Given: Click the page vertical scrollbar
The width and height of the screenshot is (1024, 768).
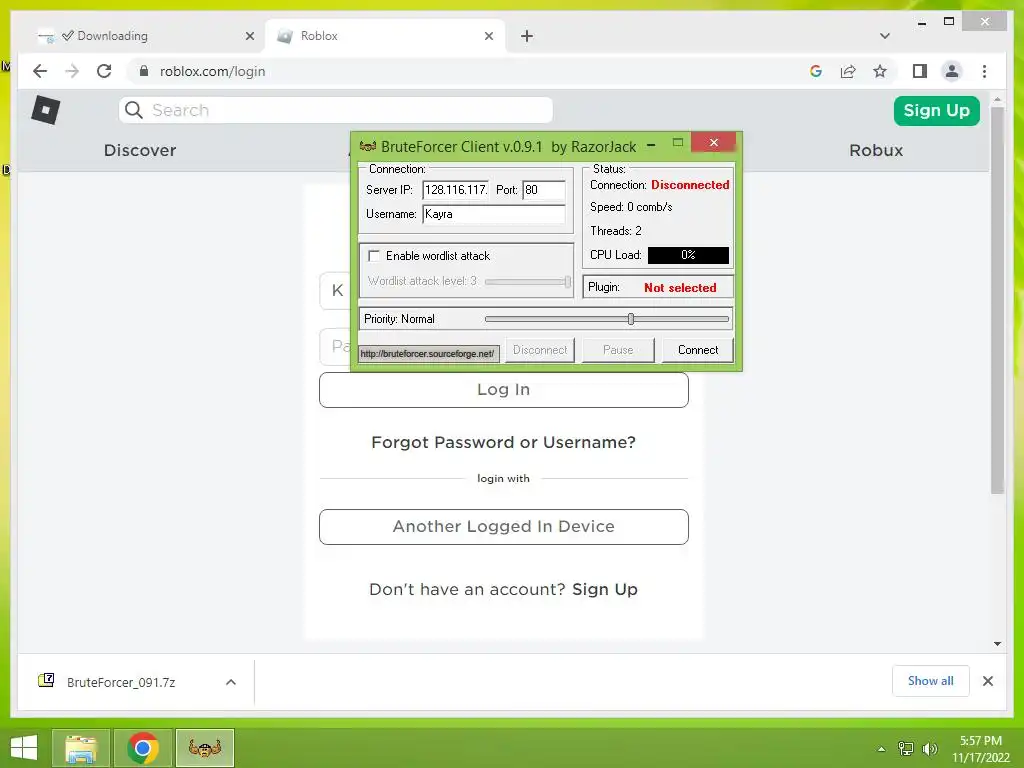Looking at the screenshot, I should pos(997,300).
